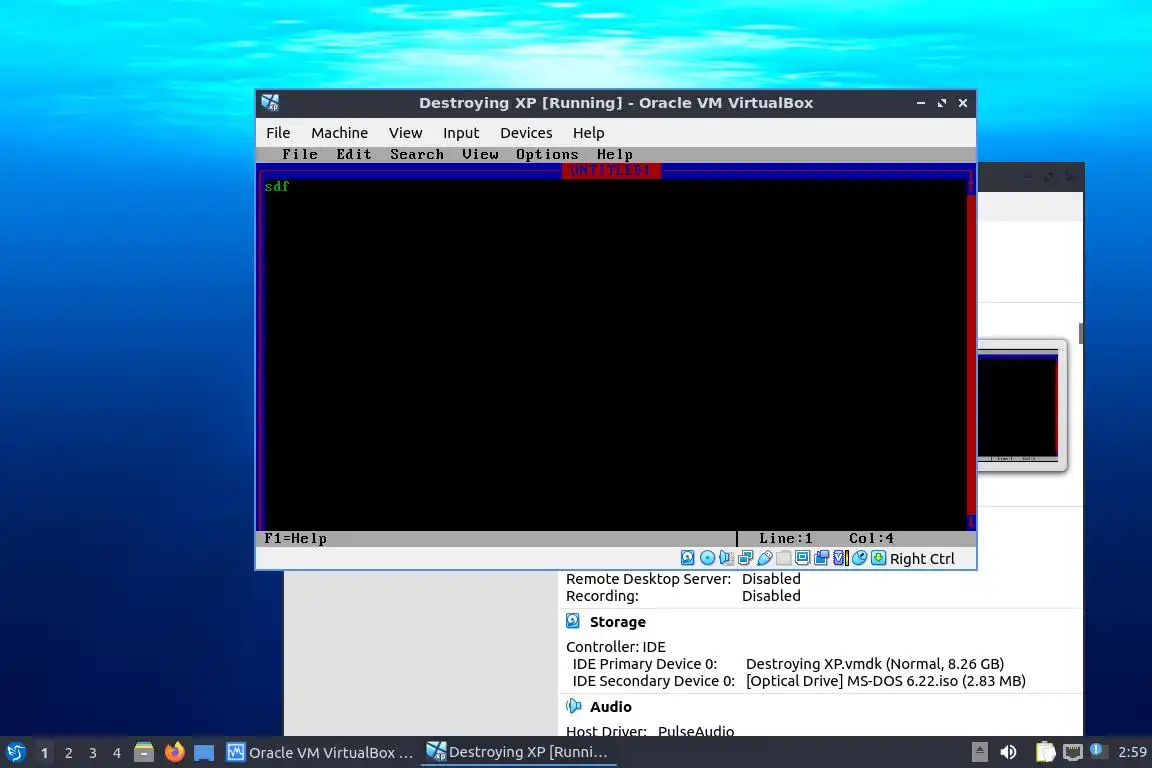Open the VirtualBox View menu
The height and width of the screenshot is (768, 1152).
point(406,133)
